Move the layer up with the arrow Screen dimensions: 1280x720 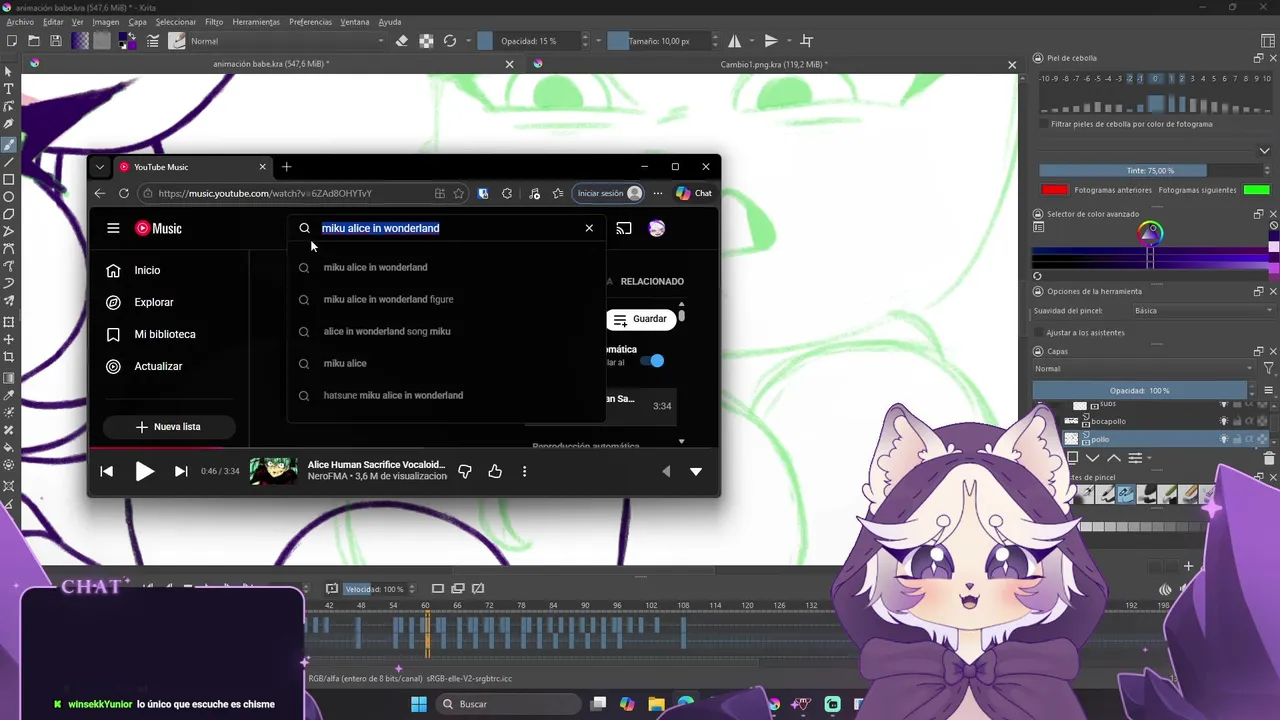pos(1114,458)
